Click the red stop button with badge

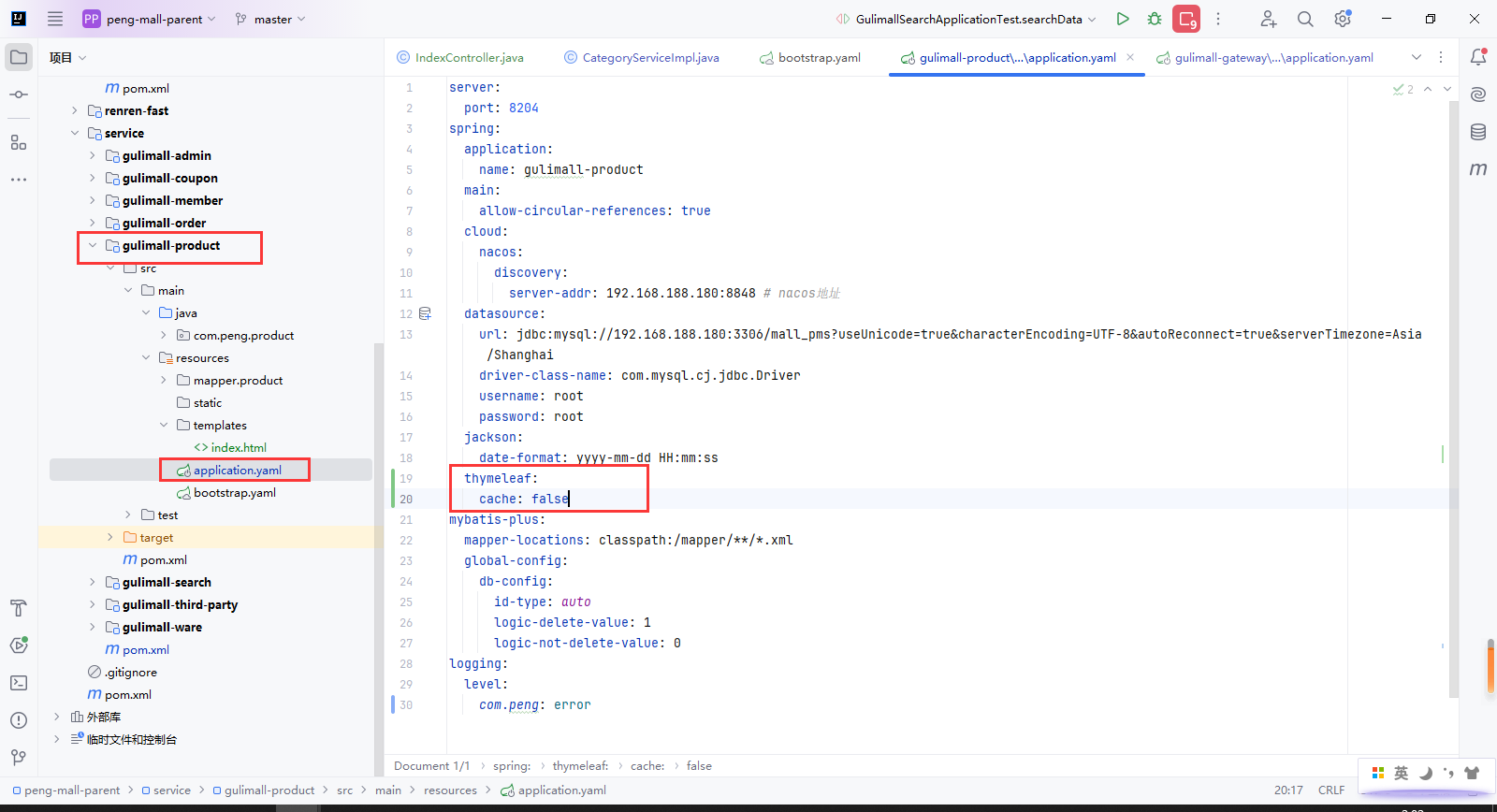[1187, 19]
